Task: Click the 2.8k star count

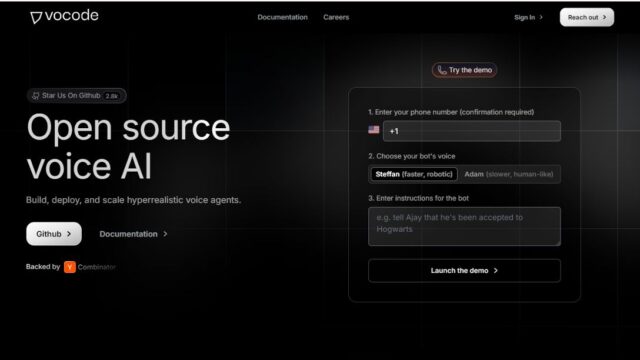Action: 111,96
